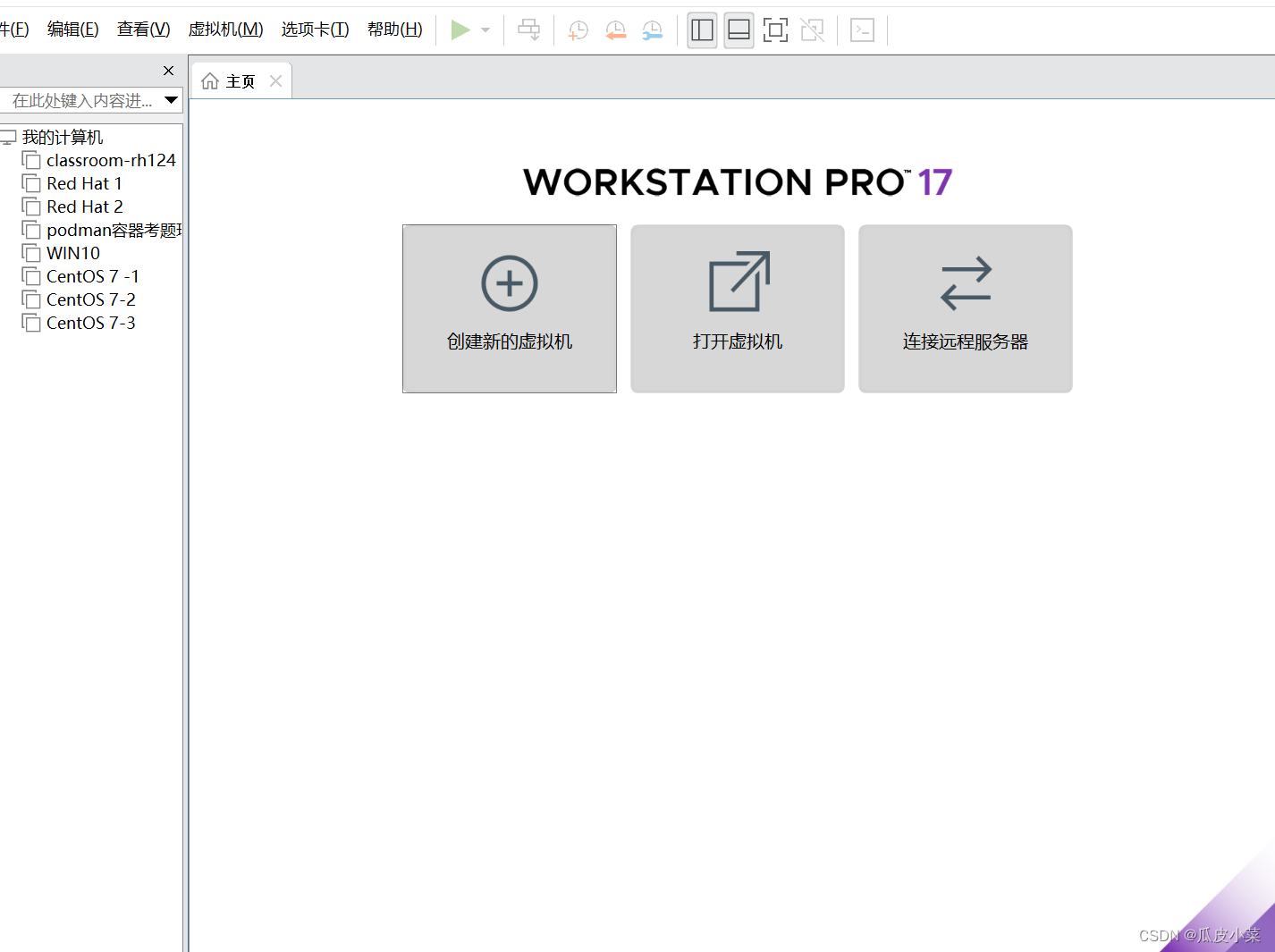Select the CentOS 7-3 virtual machine

click(90, 323)
